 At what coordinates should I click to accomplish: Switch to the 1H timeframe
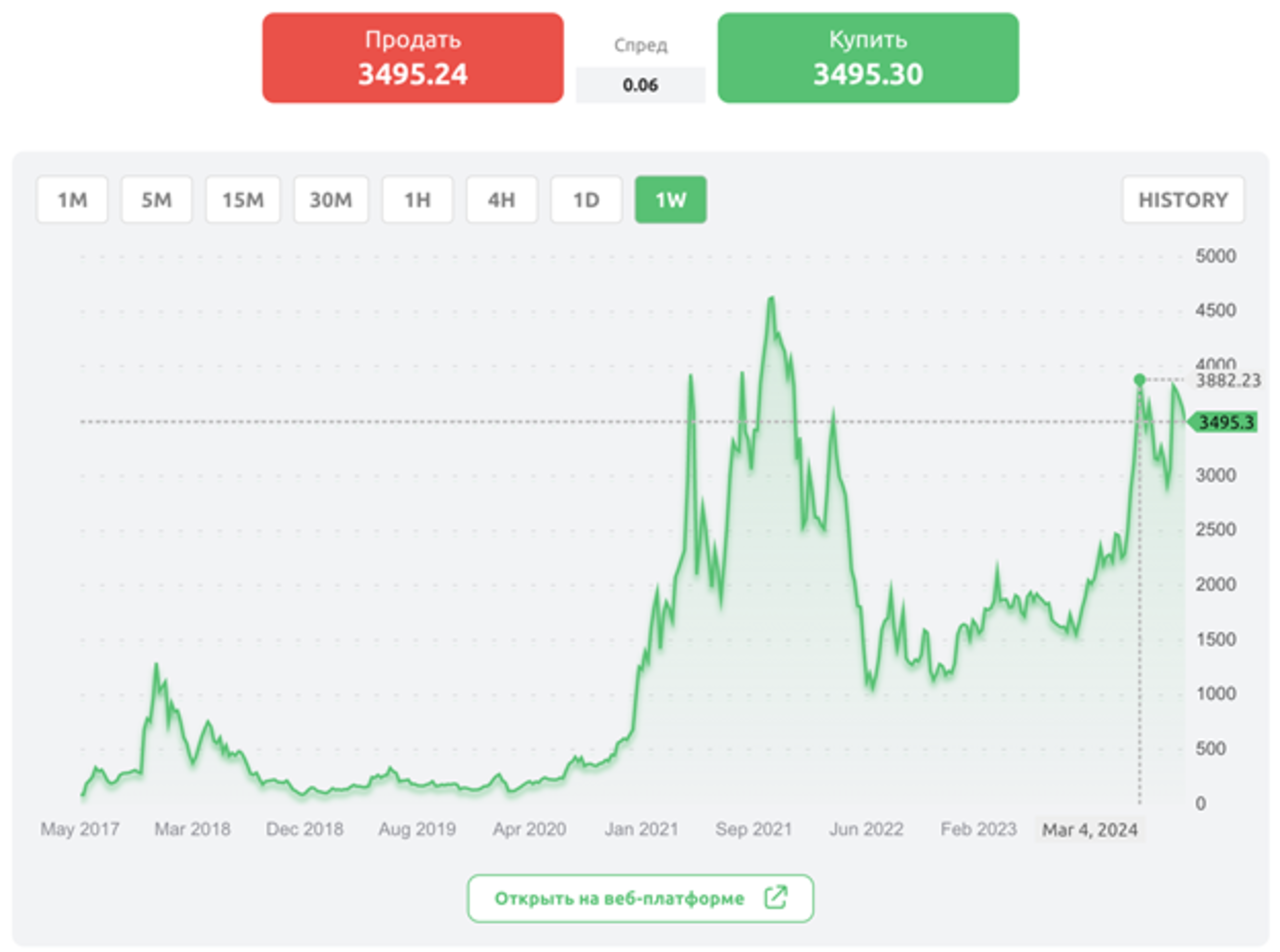tap(417, 200)
